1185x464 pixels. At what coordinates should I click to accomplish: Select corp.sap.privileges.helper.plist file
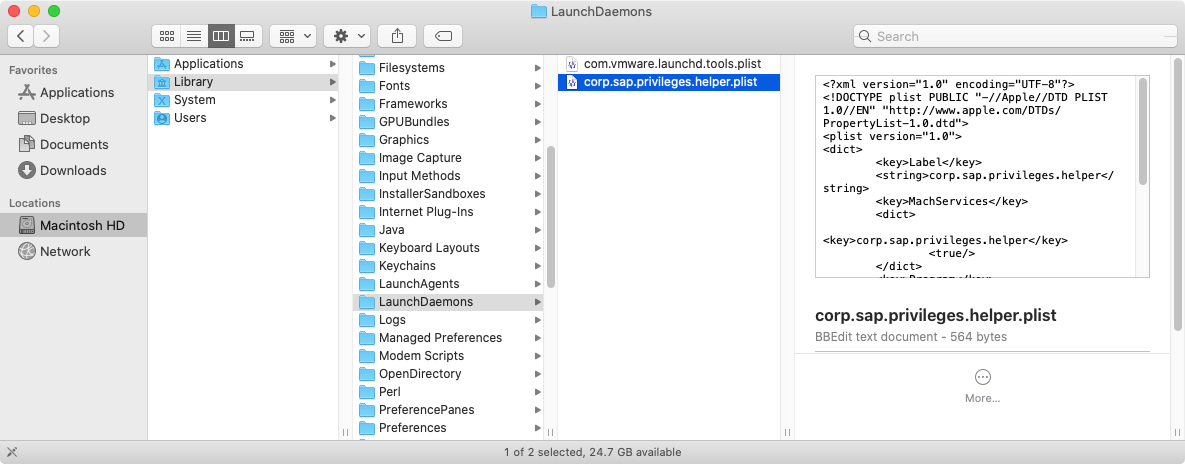tap(669, 82)
